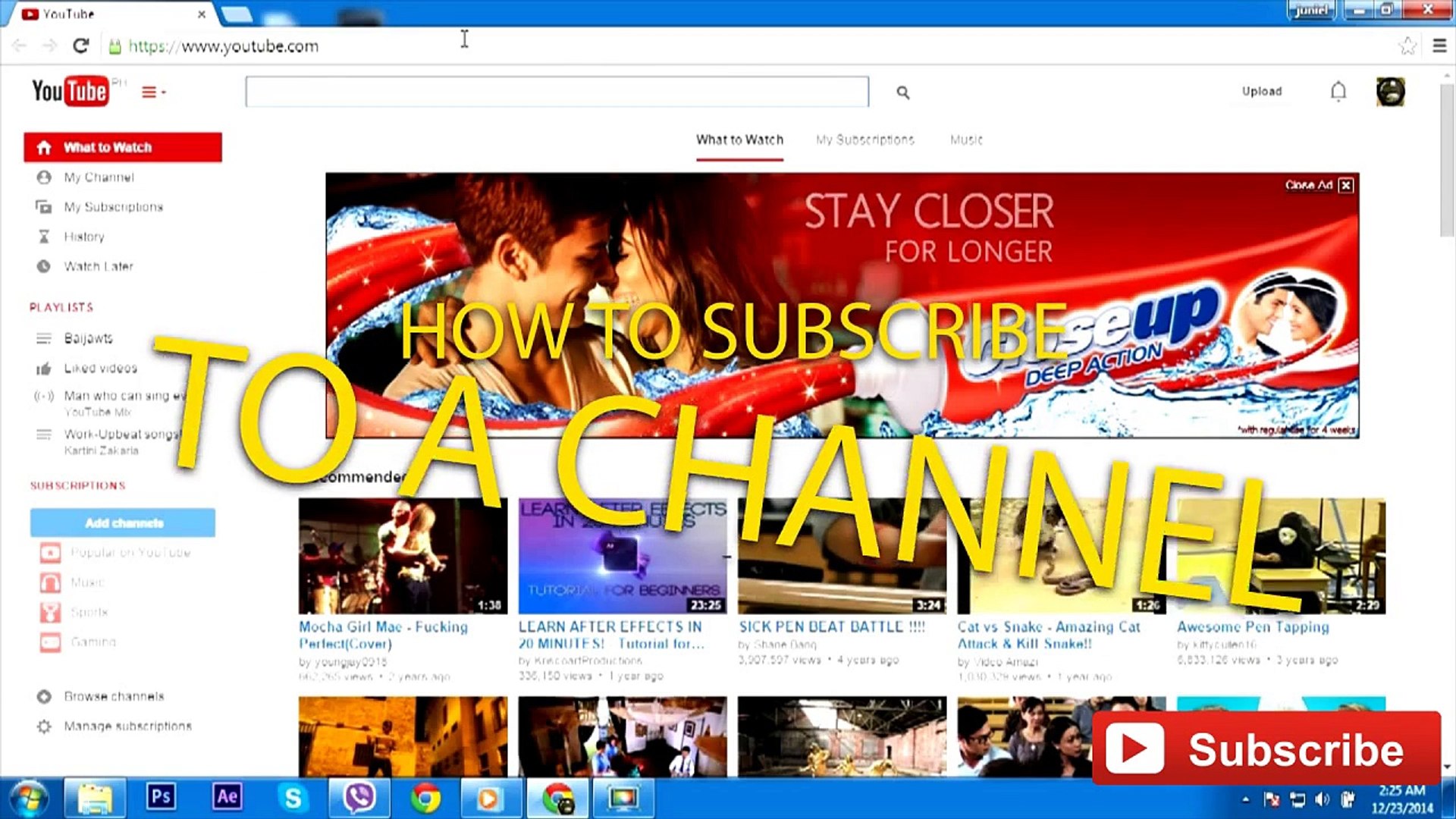This screenshot has height=819, width=1456.
Task: Click the volume speaker in the system tray
Action: (x=1321, y=799)
